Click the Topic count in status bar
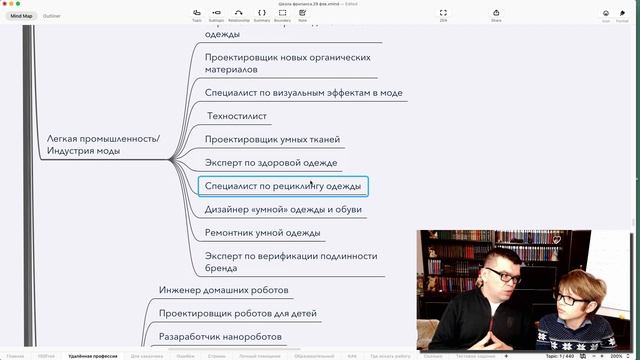640x360 pixels. point(560,356)
